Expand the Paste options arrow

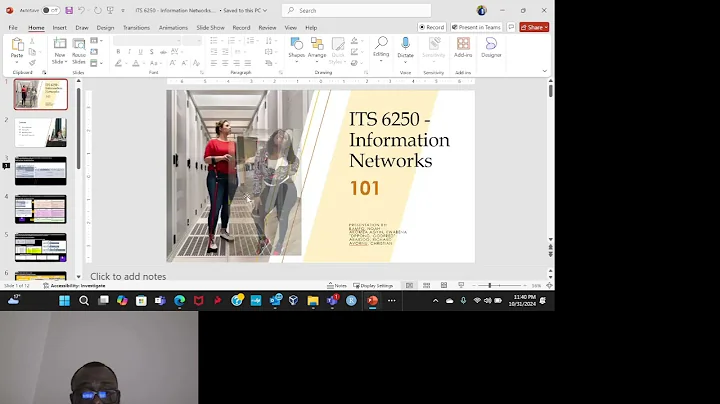[x=17, y=62]
